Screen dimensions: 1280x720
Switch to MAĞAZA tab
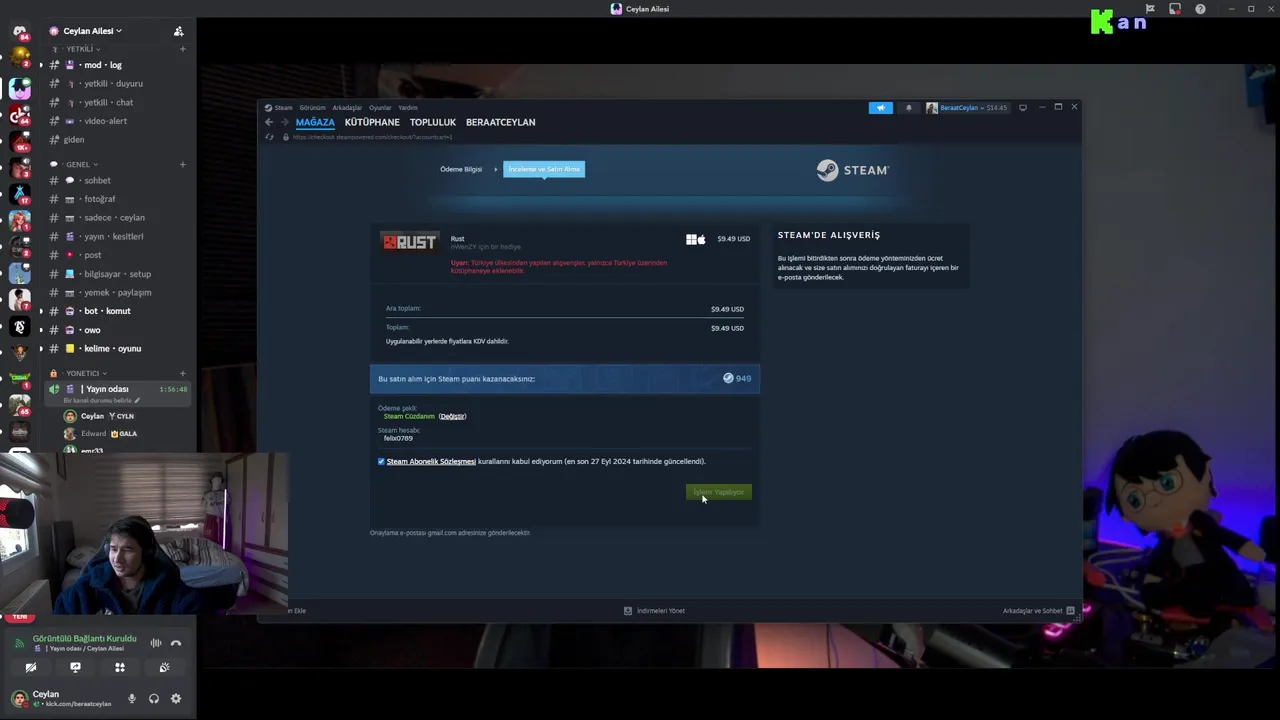tap(315, 122)
